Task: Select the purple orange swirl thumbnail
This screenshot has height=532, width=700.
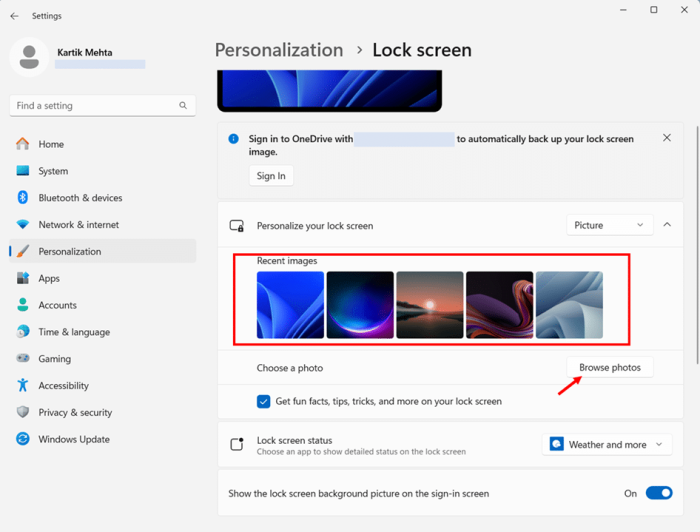Action: coord(499,305)
